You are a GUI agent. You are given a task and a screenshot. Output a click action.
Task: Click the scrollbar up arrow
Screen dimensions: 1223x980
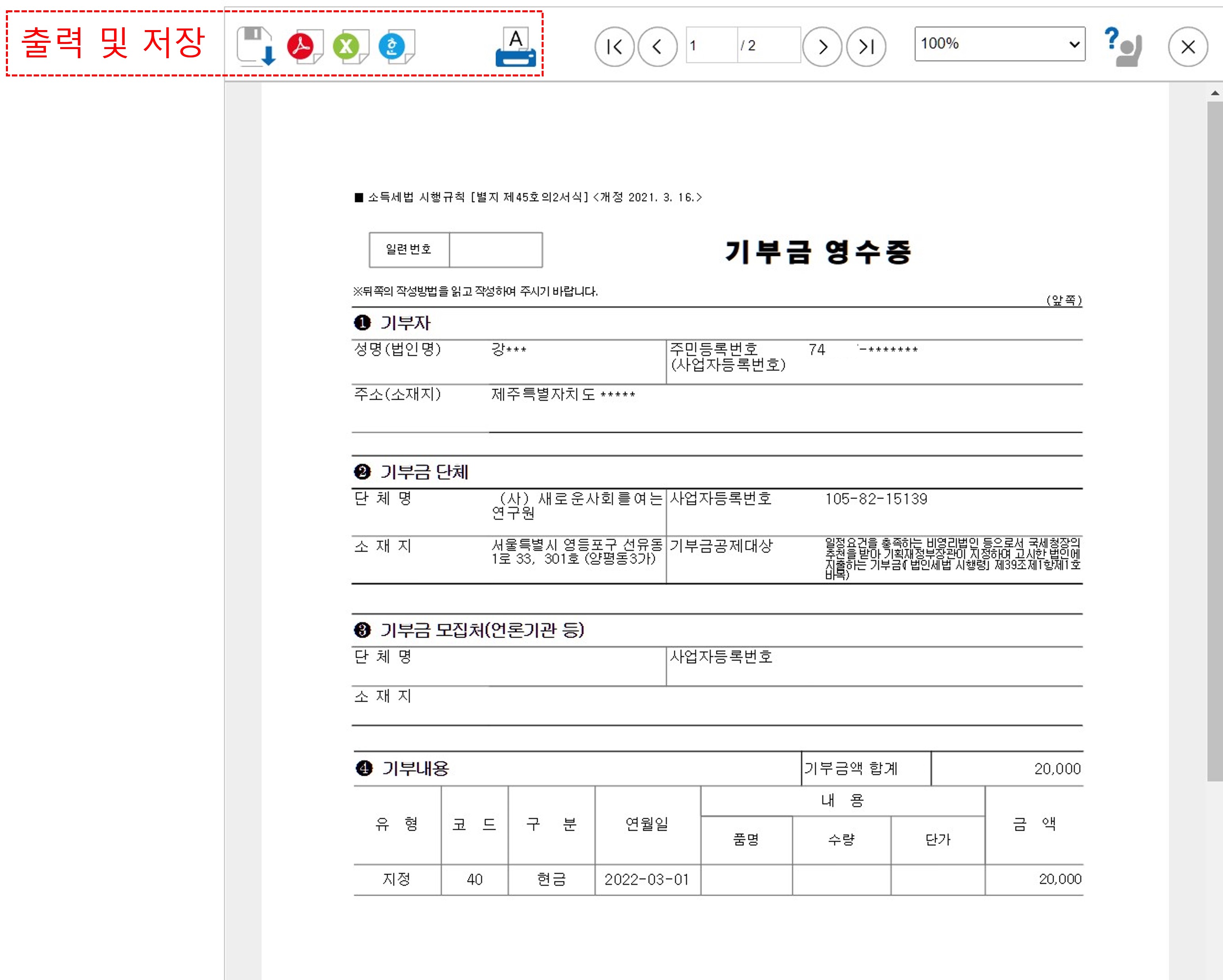(1215, 93)
